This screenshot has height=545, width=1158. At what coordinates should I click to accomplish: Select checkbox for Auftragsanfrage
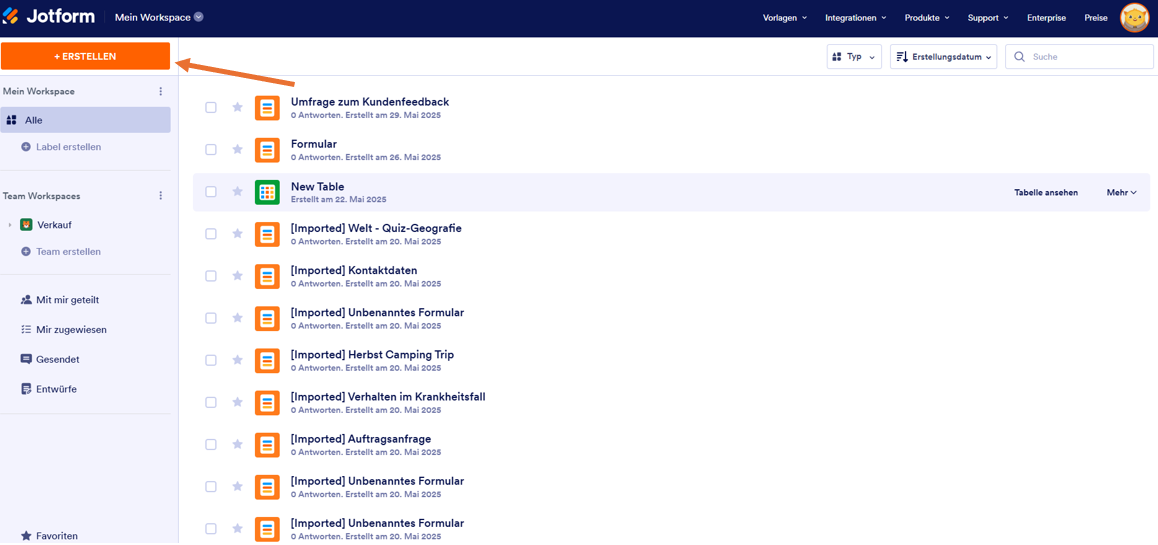(211, 444)
